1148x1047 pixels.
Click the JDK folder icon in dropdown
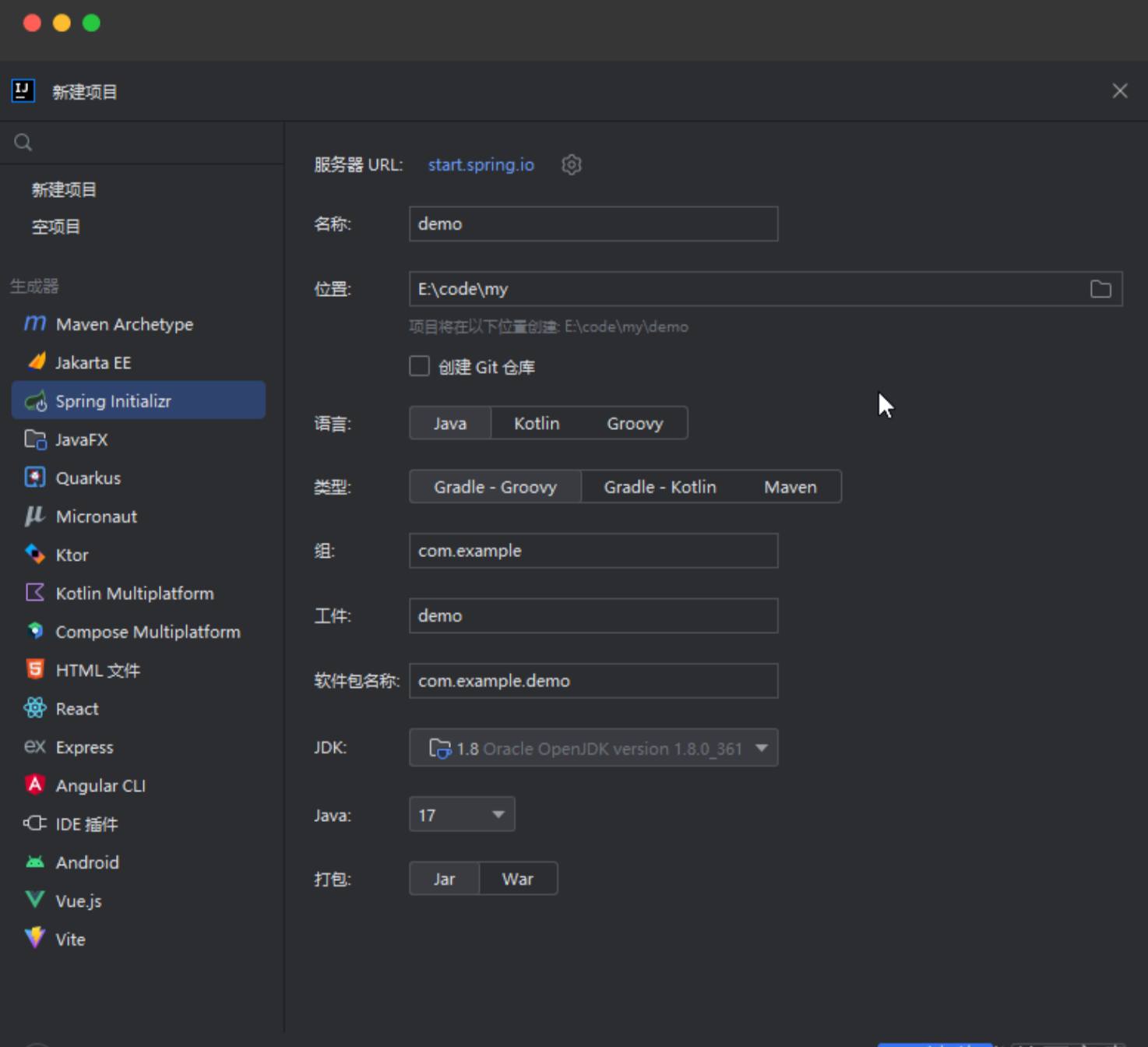[440, 748]
